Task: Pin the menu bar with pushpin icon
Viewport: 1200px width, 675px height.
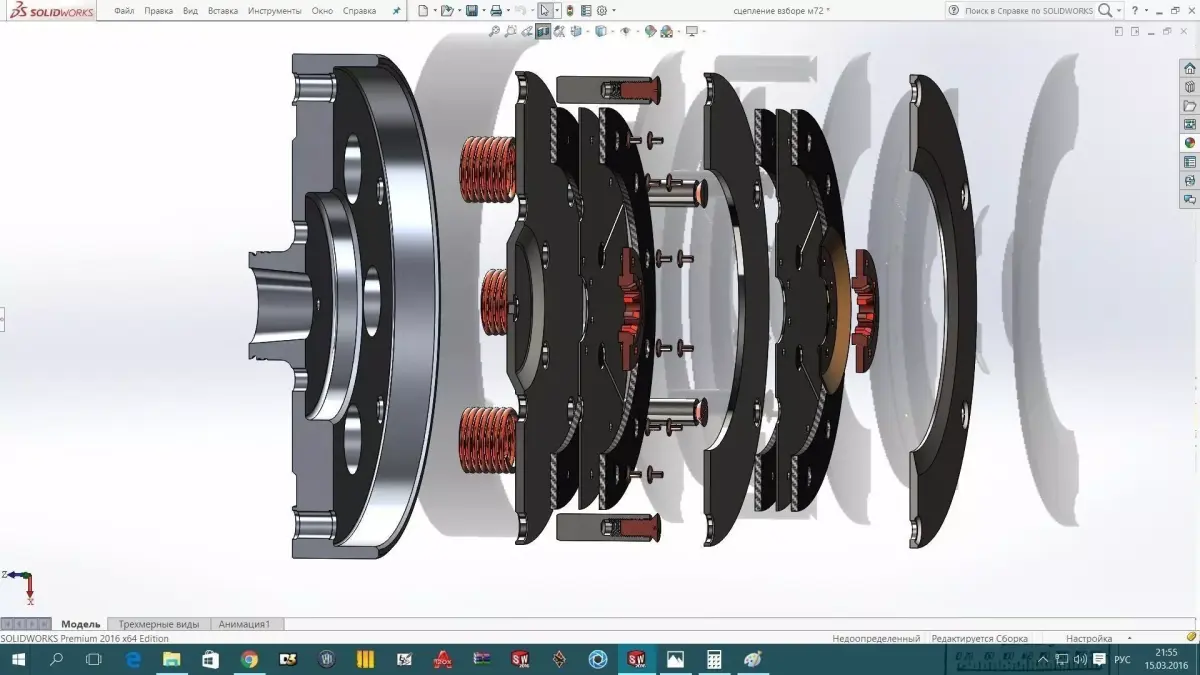Action: 396,11
